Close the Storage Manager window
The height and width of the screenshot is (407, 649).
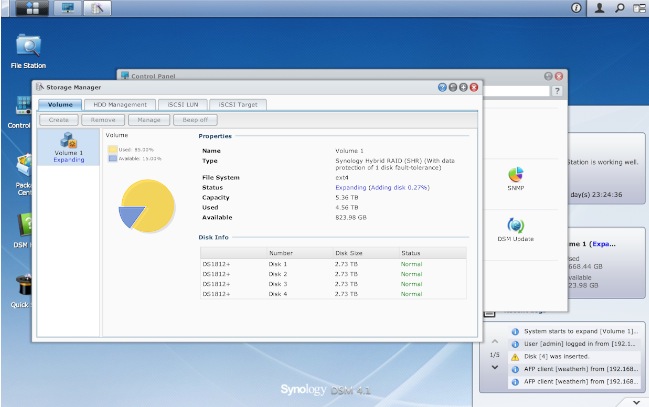[474, 87]
